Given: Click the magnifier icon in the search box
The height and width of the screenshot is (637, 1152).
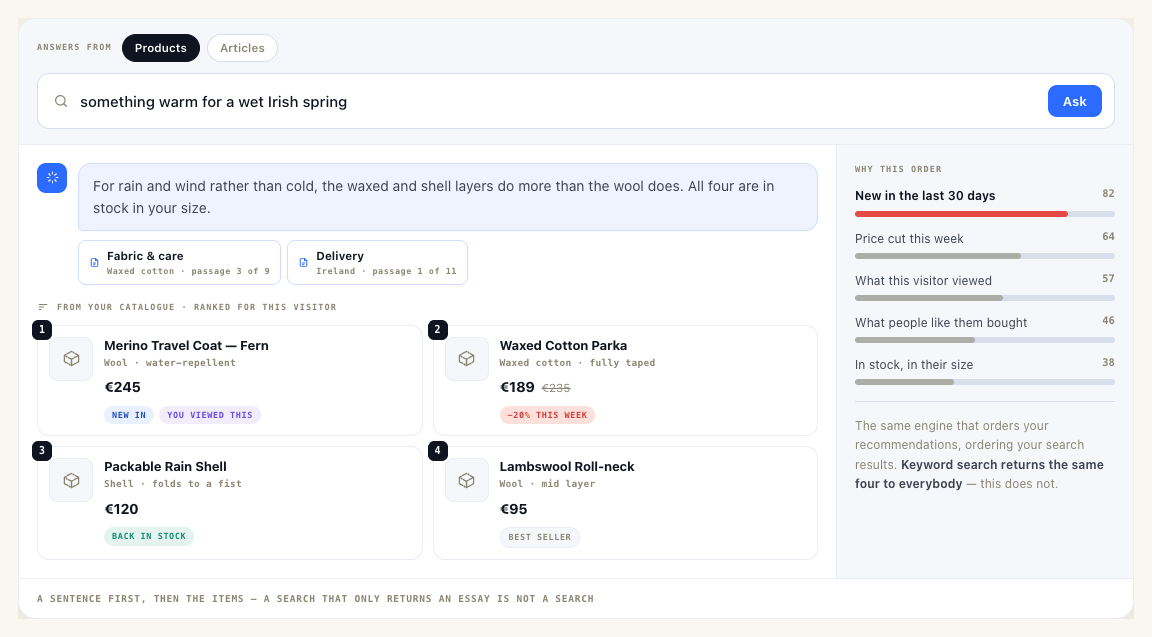Looking at the screenshot, I should pyautogui.click(x=62, y=101).
